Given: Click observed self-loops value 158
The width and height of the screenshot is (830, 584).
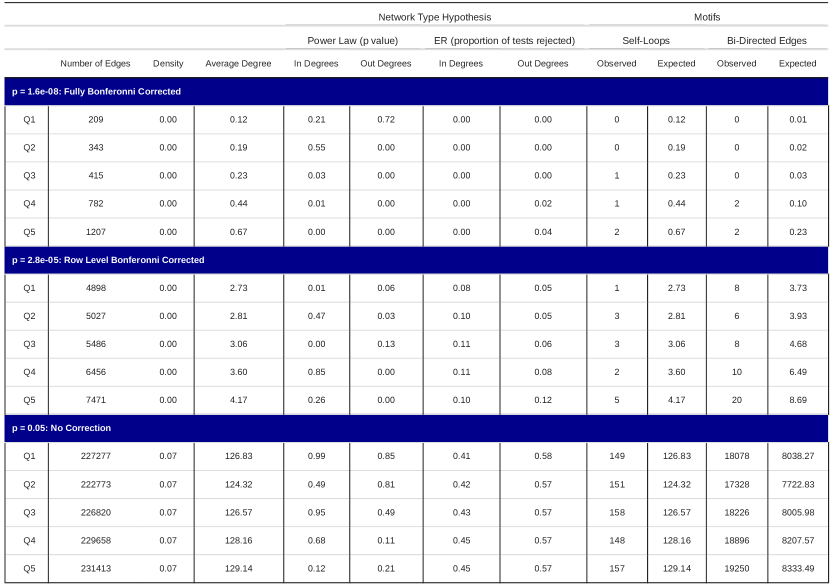Looking at the screenshot, I should point(617,513).
